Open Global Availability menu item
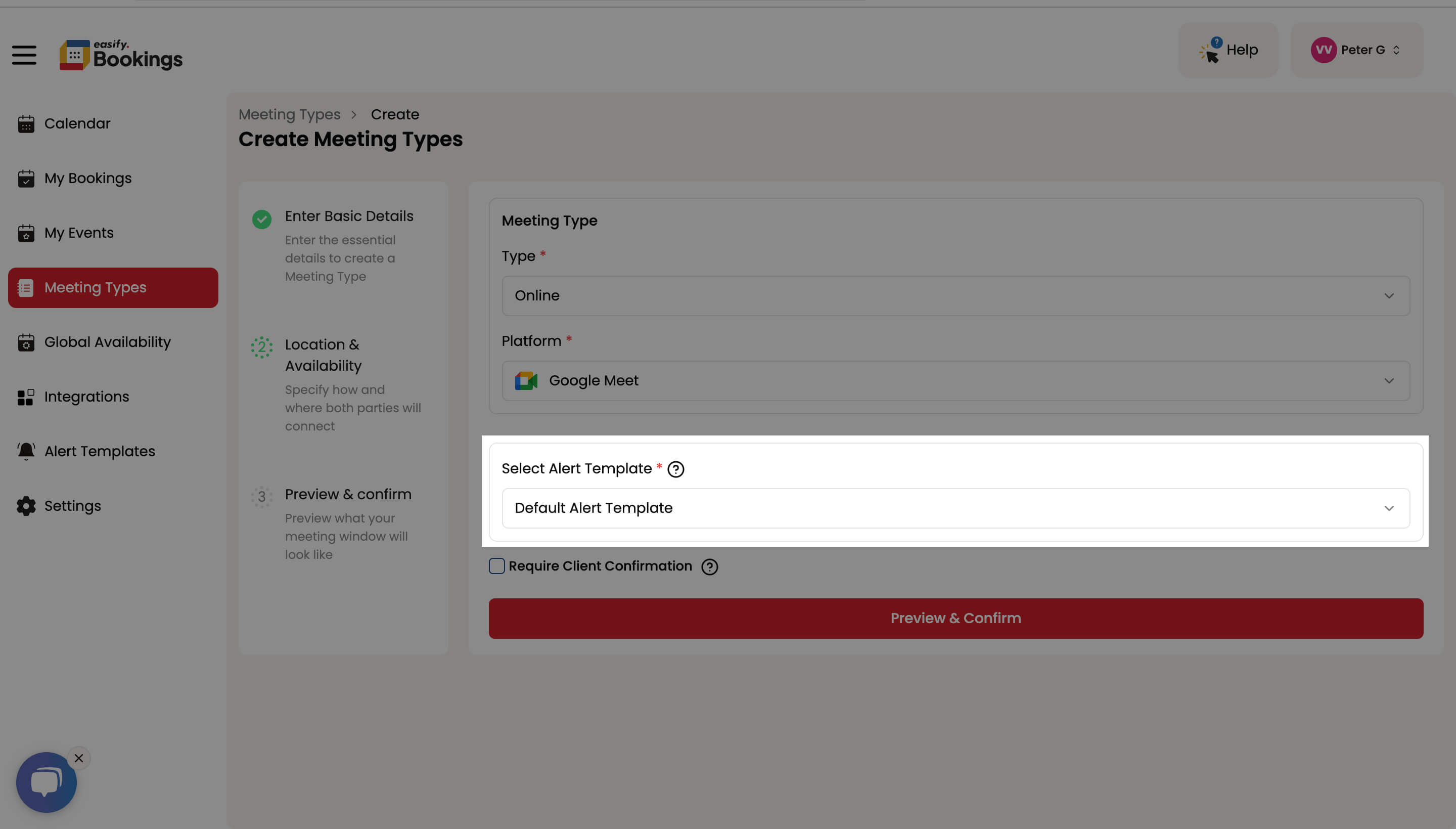 [x=107, y=342]
